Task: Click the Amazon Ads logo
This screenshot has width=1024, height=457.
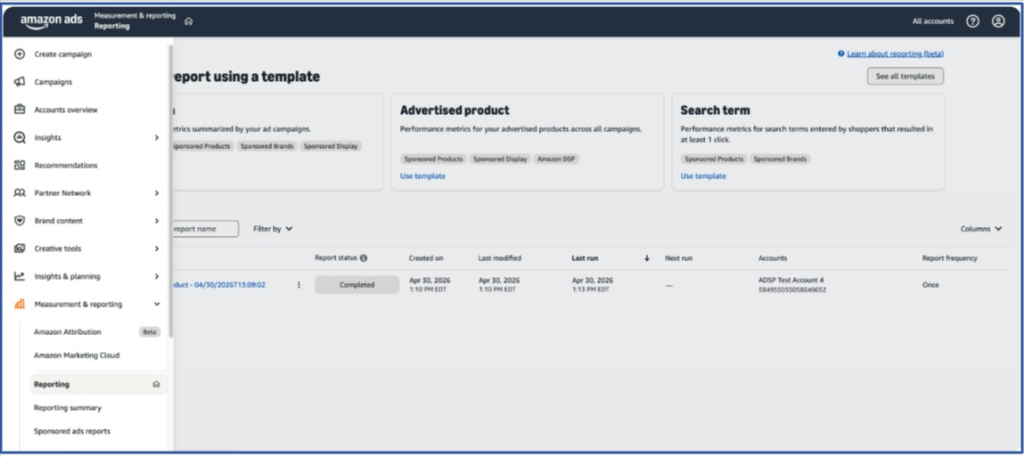Action: (51, 21)
